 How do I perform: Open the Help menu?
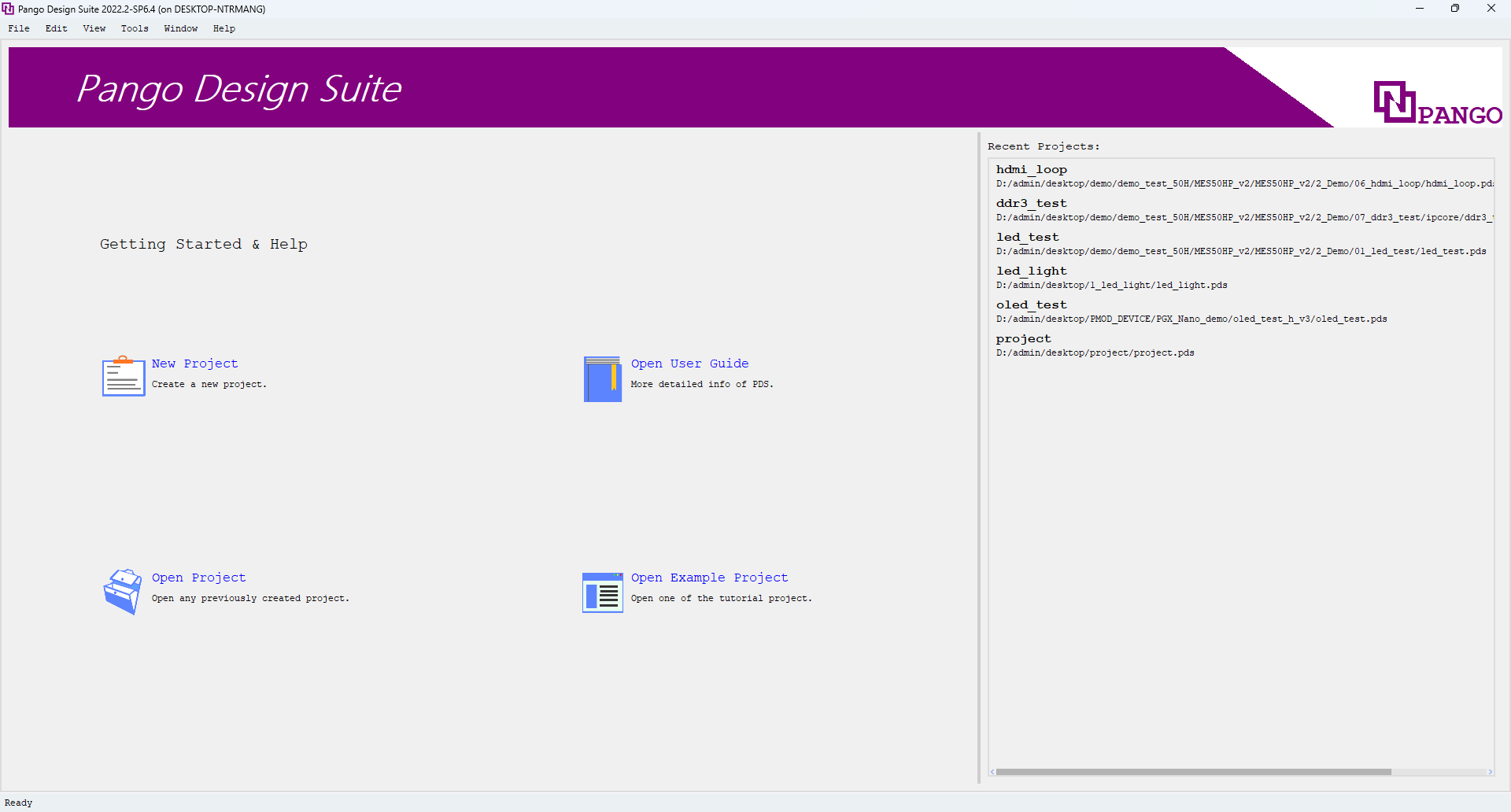pos(224,28)
